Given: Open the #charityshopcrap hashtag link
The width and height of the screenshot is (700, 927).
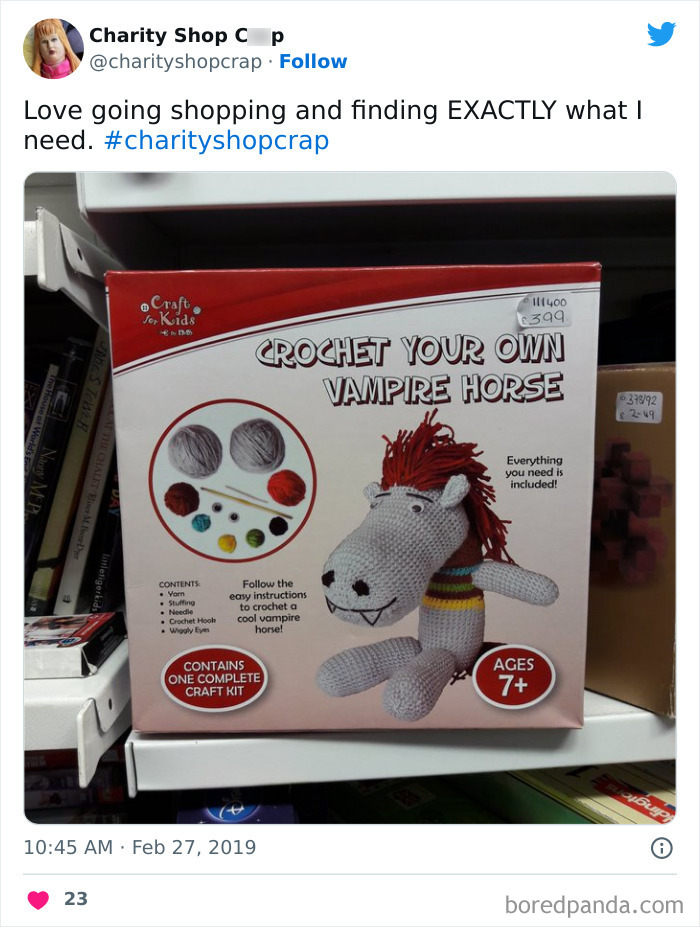Looking at the screenshot, I should (216, 141).
